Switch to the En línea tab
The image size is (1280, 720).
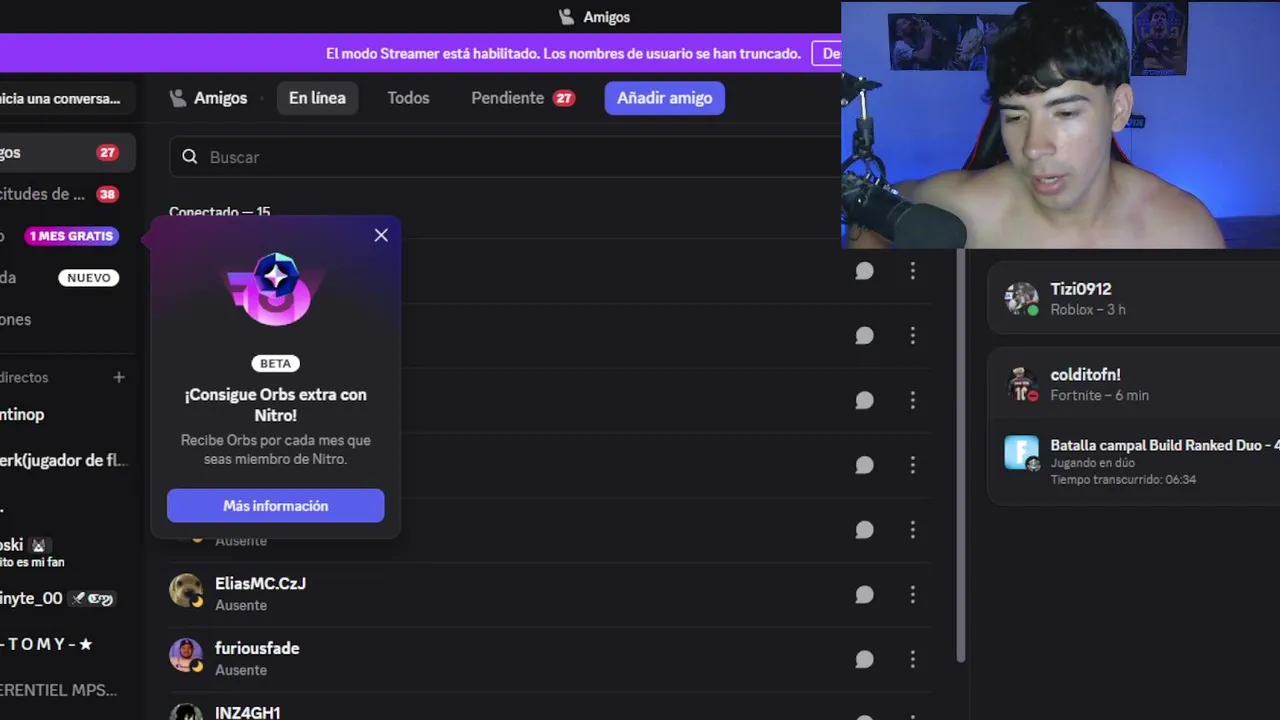[317, 98]
